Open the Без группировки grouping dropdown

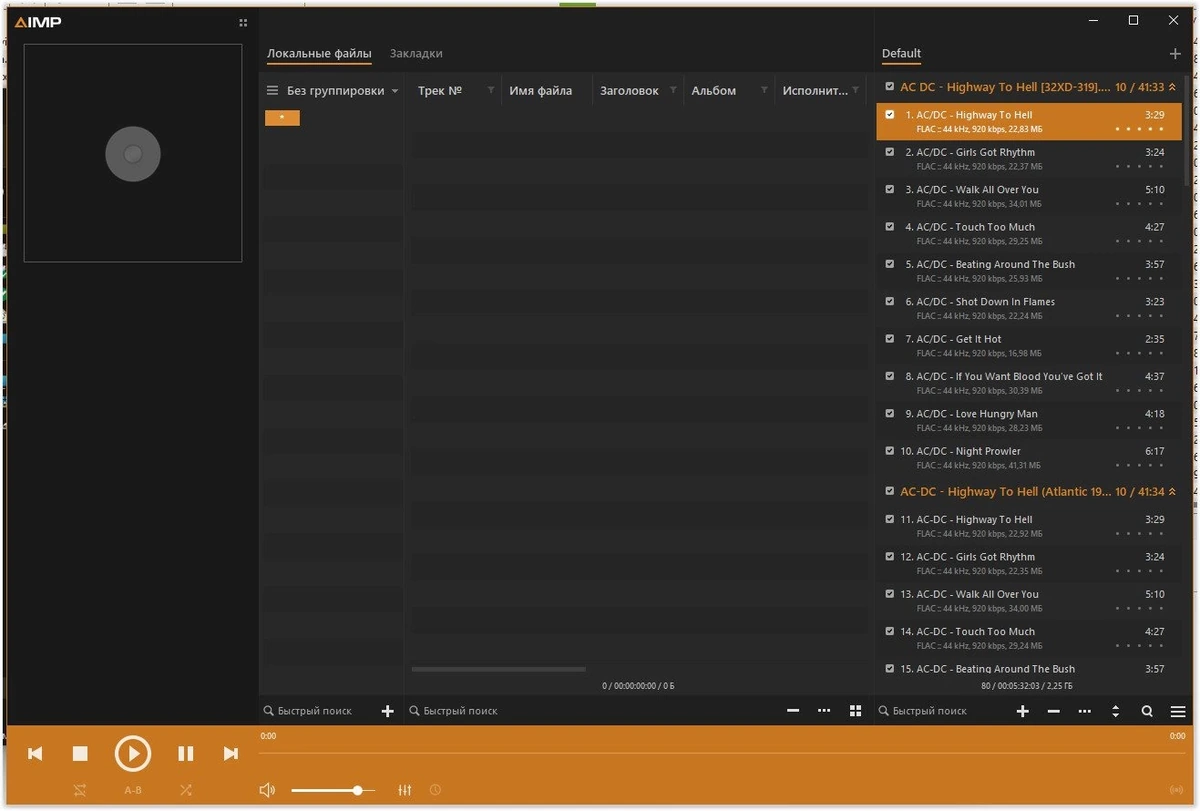point(343,91)
